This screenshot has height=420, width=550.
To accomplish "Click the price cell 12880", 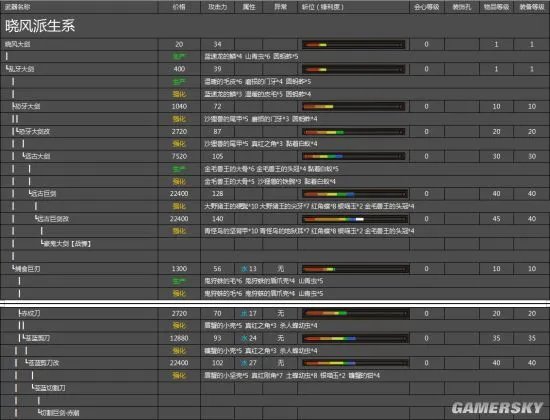I will [x=179, y=338].
